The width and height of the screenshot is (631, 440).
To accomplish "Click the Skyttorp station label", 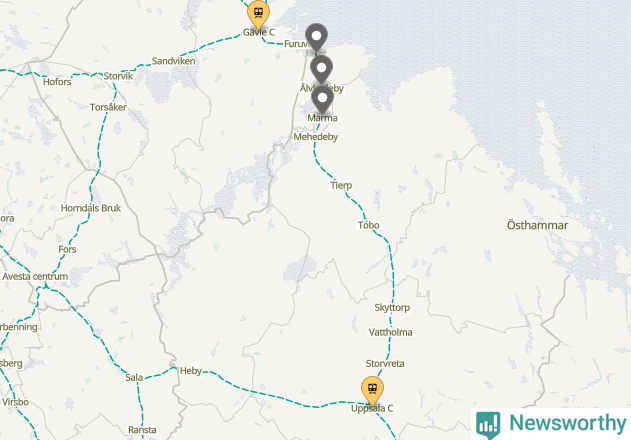I will click(392, 308).
